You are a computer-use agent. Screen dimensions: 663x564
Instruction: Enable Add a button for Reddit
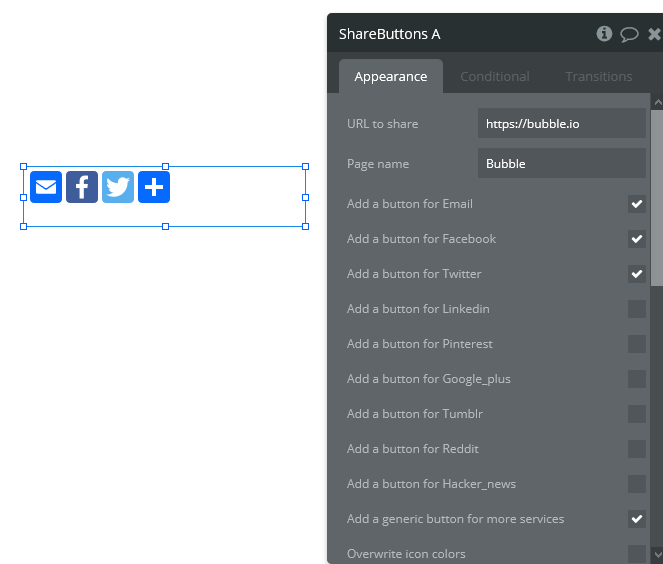[636, 449]
